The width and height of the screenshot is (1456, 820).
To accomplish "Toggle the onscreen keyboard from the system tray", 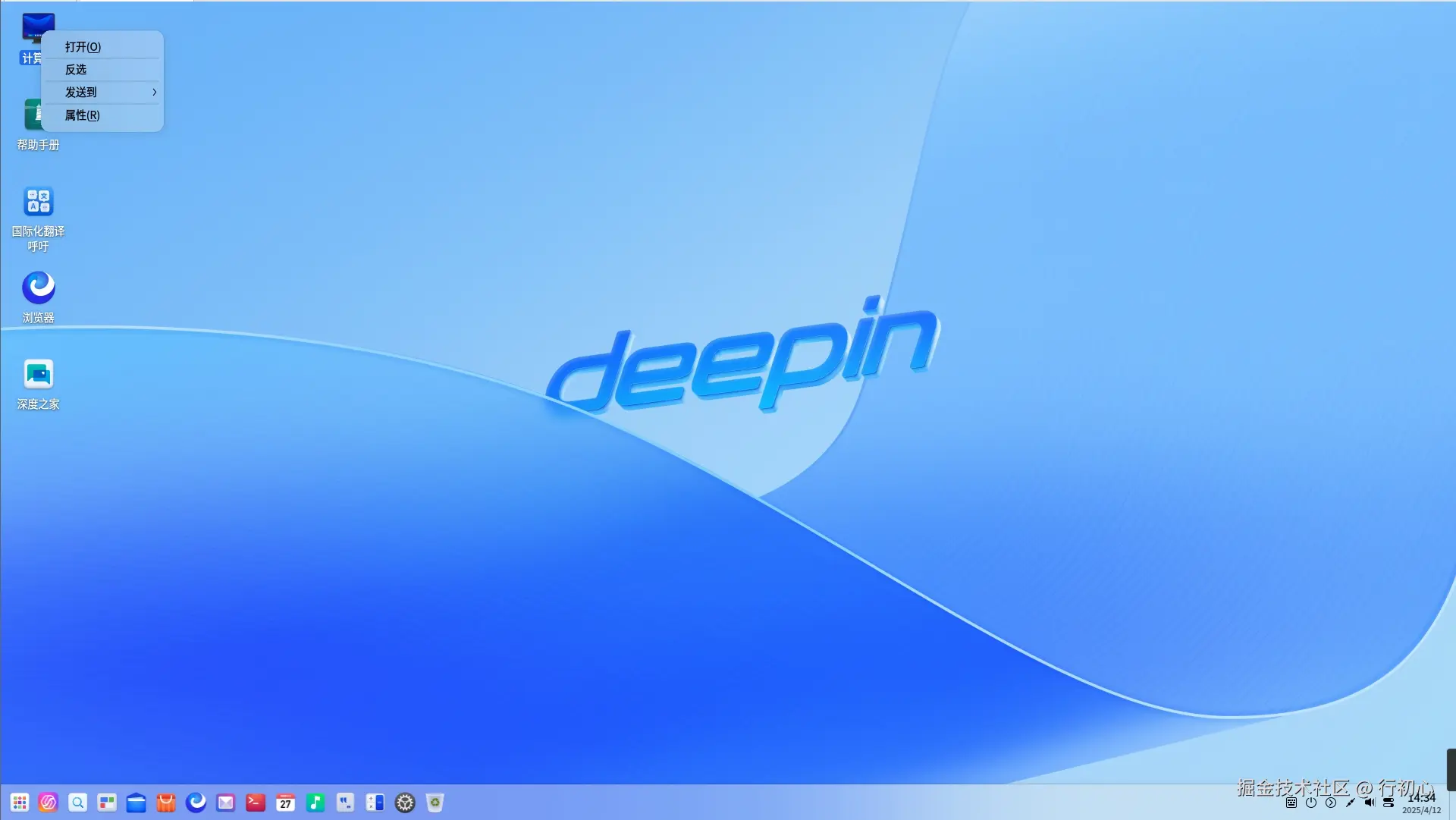I will click(1291, 803).
